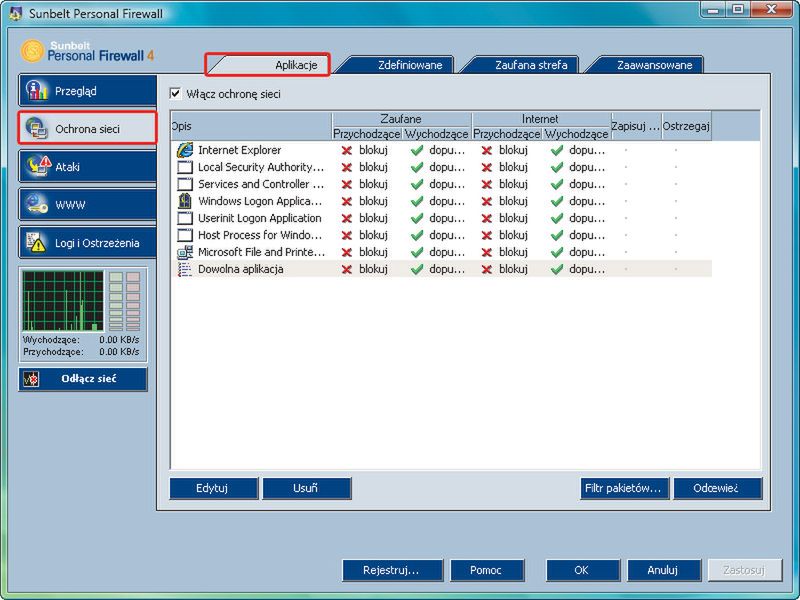Click the Internet Explorer application icon
Image resolution: width=800 pixels, height=600 pixels.
pos(184,150)
